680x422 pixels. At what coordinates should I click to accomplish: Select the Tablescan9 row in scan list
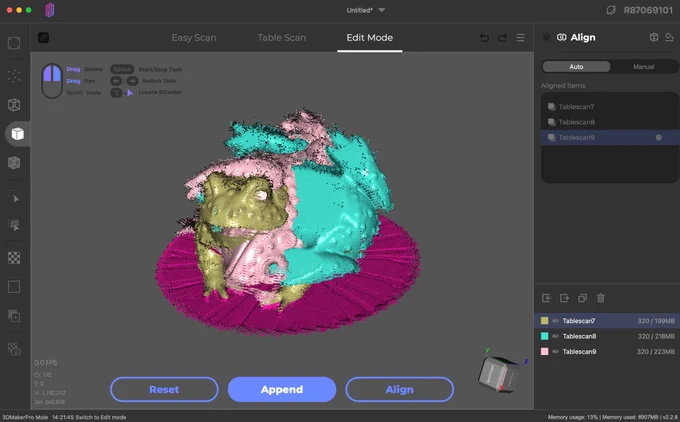tap(607, 351)
